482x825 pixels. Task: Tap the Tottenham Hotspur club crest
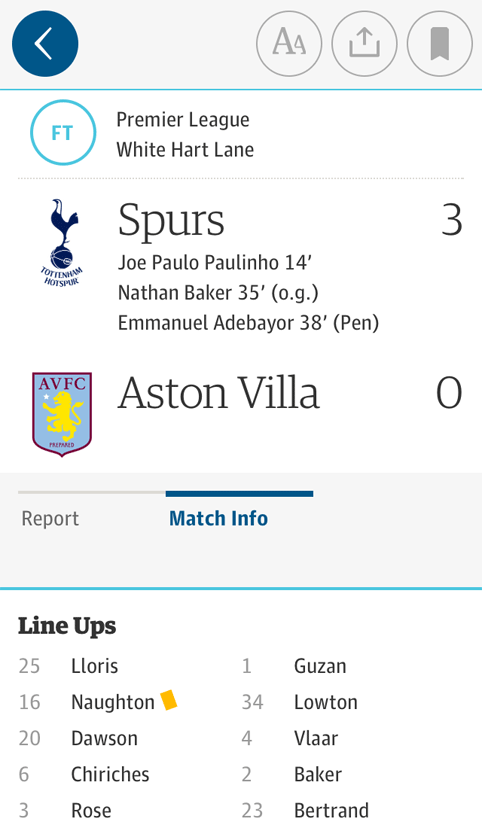(x=62, y=242)
